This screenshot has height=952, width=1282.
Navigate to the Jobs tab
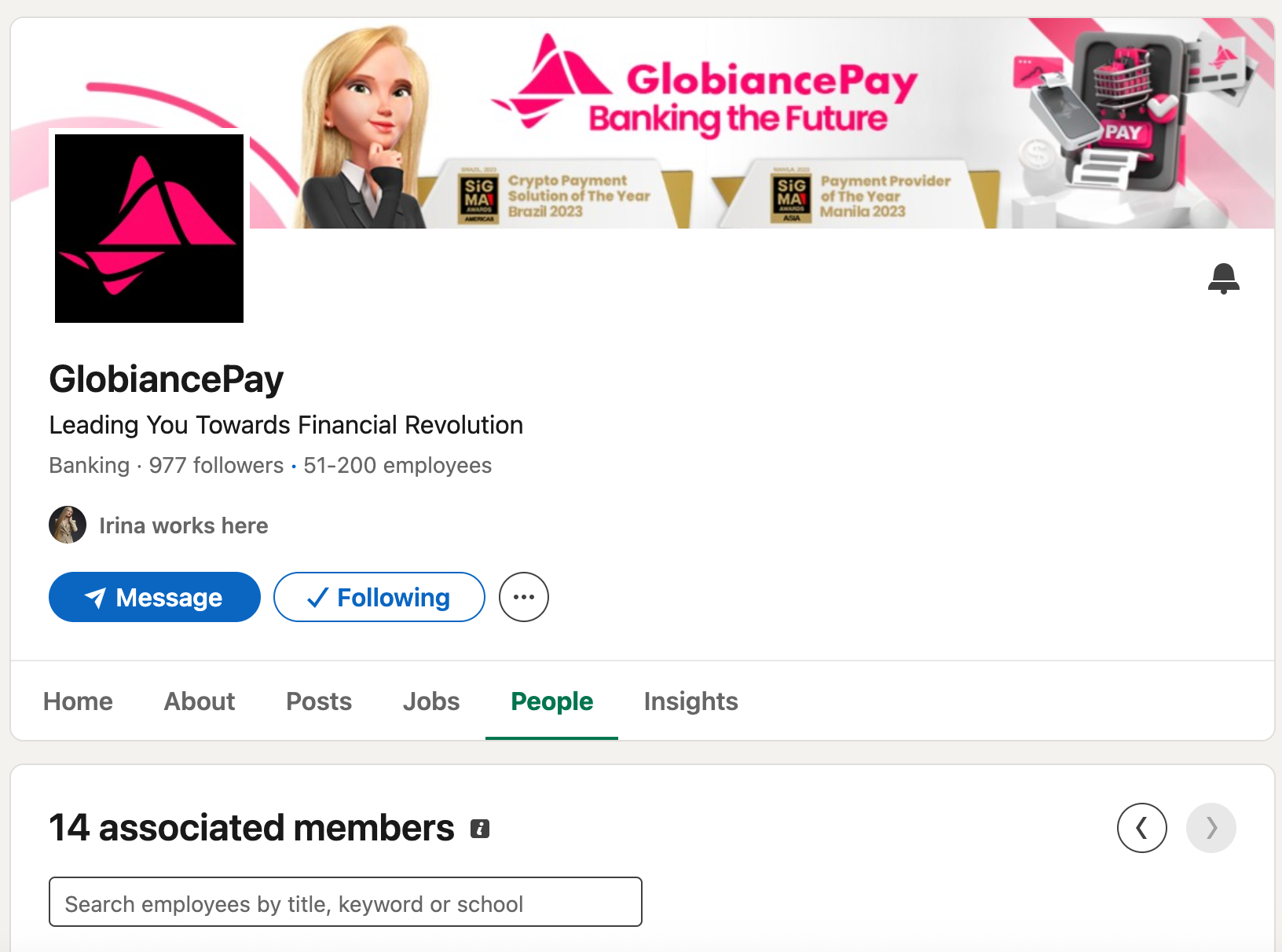pyautogui.click(x=431, y=701)
